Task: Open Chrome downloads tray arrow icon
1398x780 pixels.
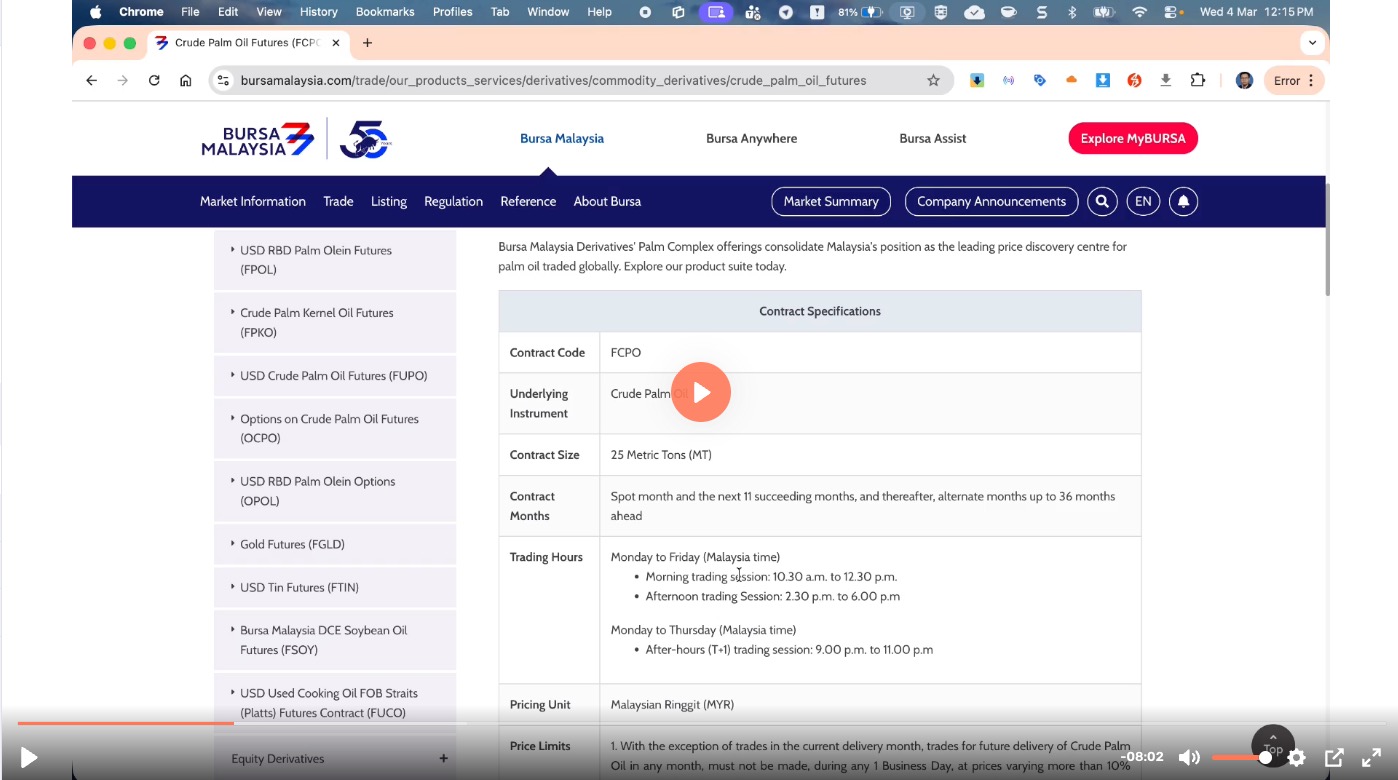Action: click(x=1166, y=81)
